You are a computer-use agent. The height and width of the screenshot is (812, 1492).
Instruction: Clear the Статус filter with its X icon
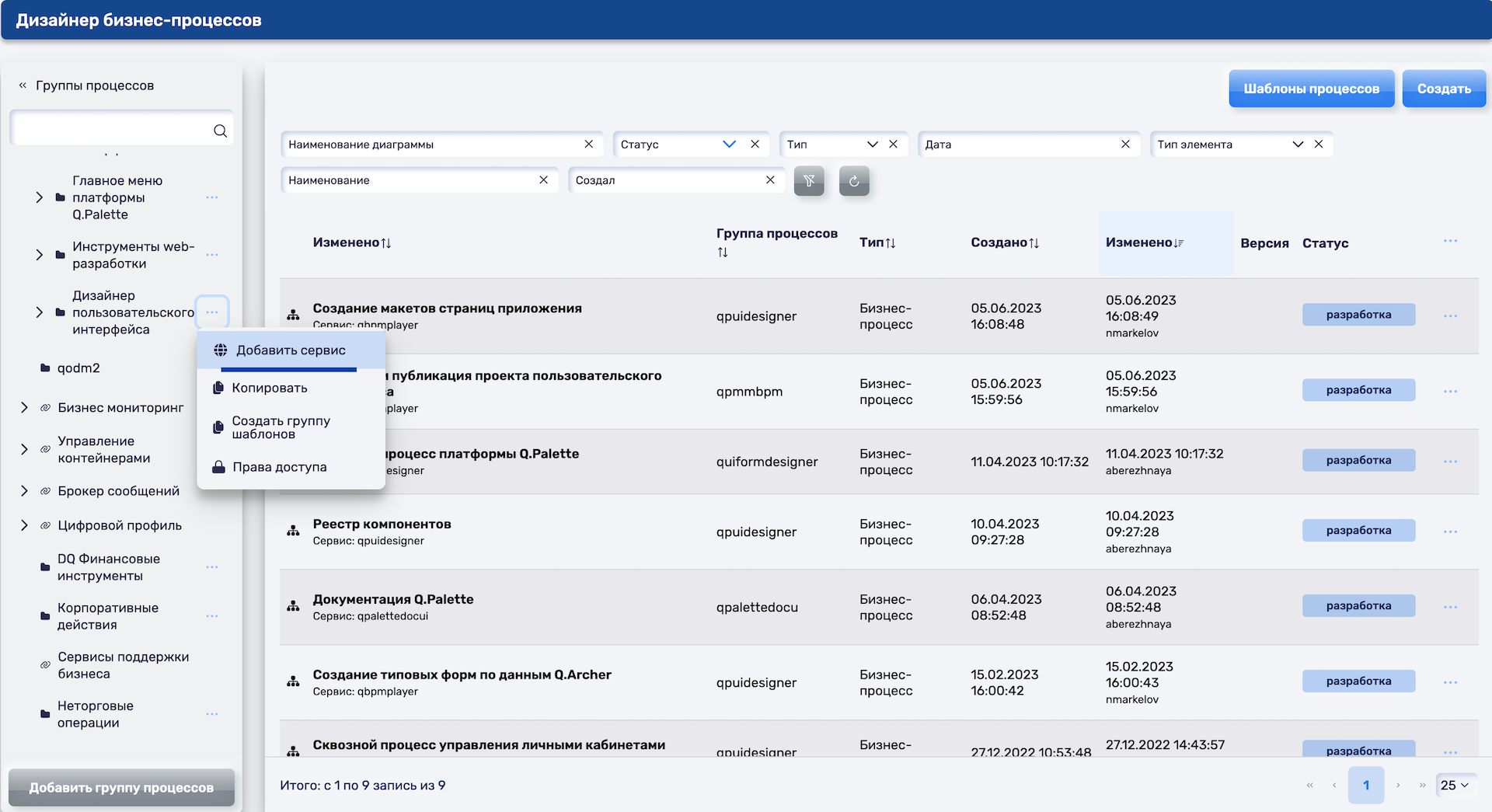click(x=755, y=144)
